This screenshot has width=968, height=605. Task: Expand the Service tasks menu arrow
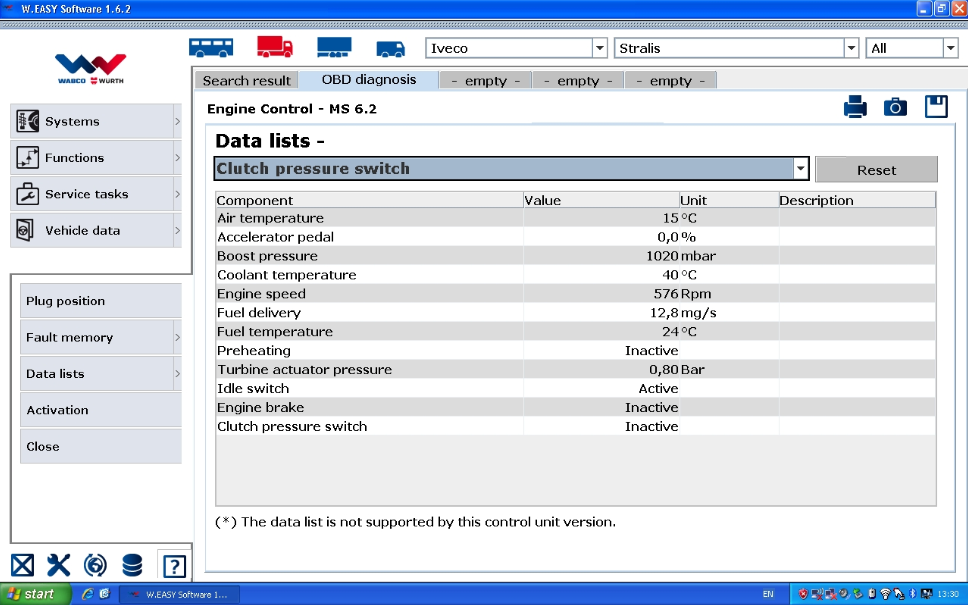coord(177,194)
